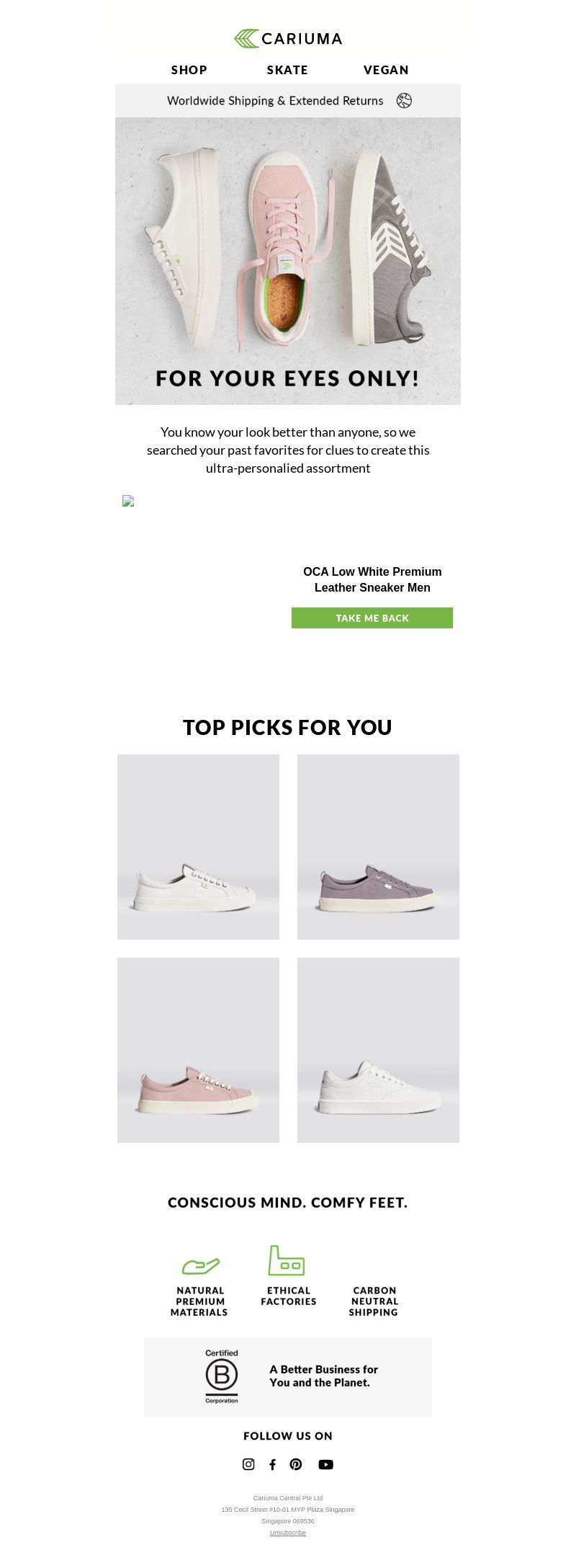Image resolution: width=576 pixels, height=1568 pixels.
Task: Select the white canvas sneaker thumbnail
Action: click(198, 847)
